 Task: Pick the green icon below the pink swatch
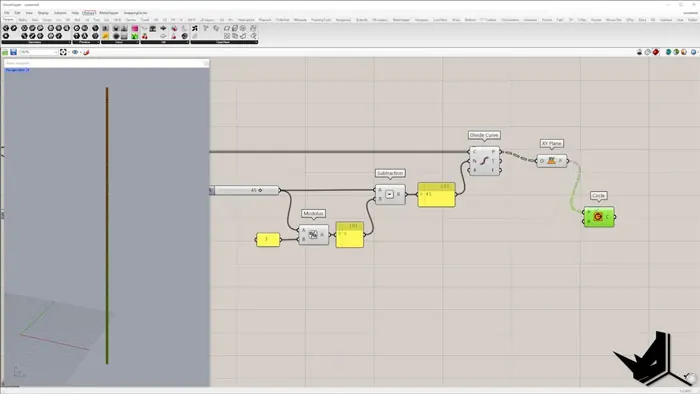coord(134,36)
